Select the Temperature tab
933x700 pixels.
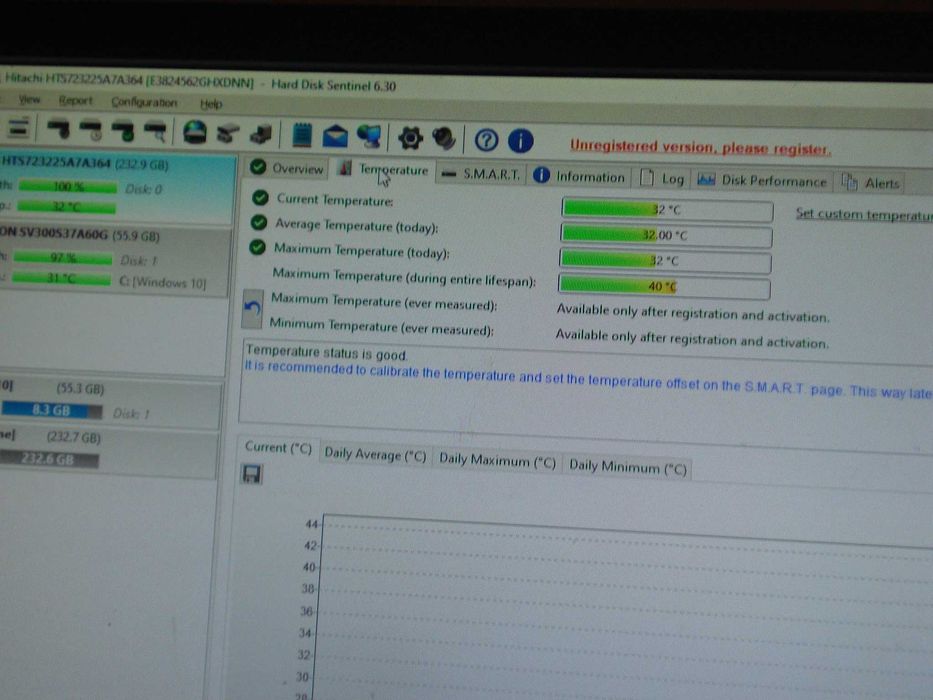coord(383,170)
